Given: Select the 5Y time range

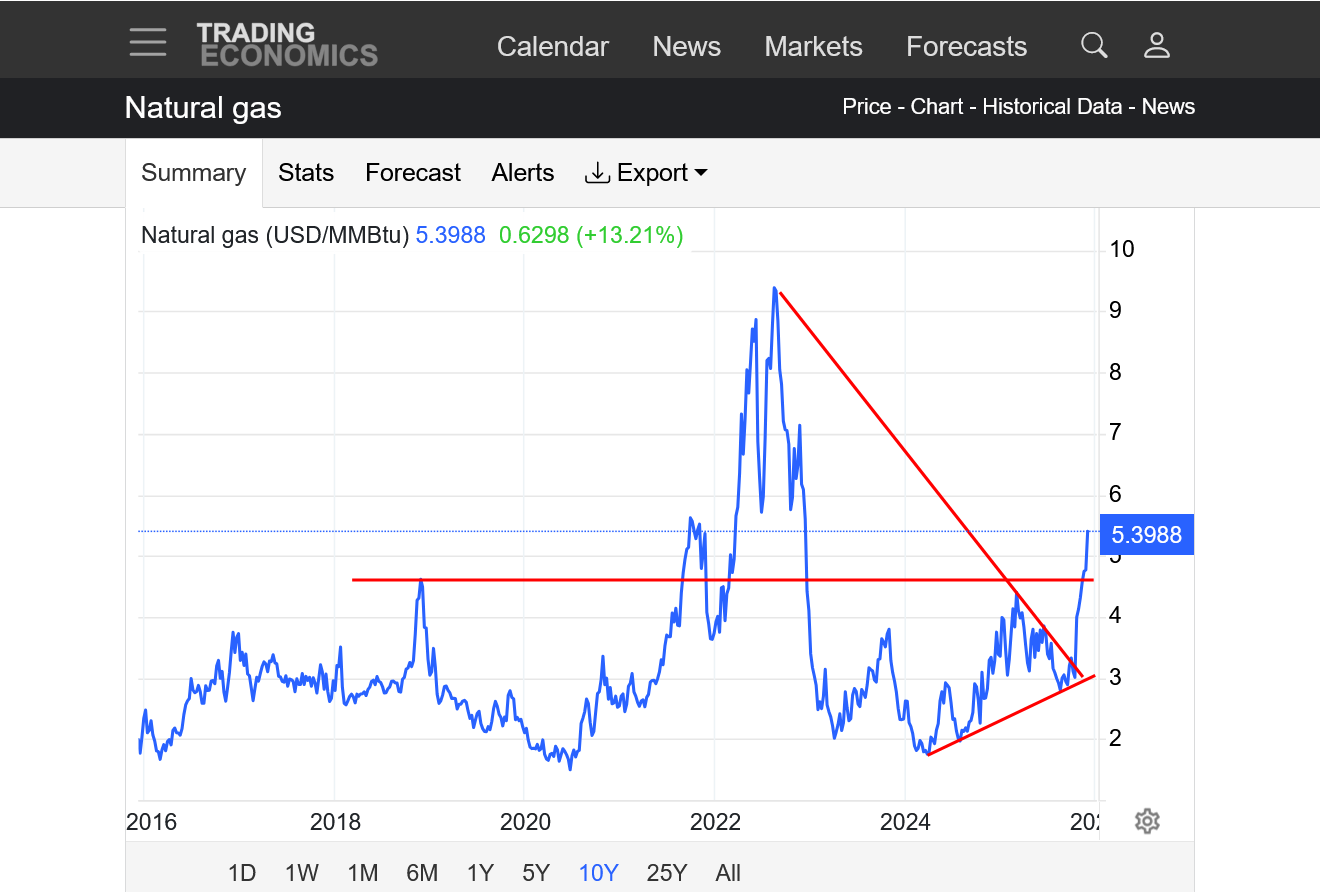Looking at the screenshot, I should (x=536, y=873).
